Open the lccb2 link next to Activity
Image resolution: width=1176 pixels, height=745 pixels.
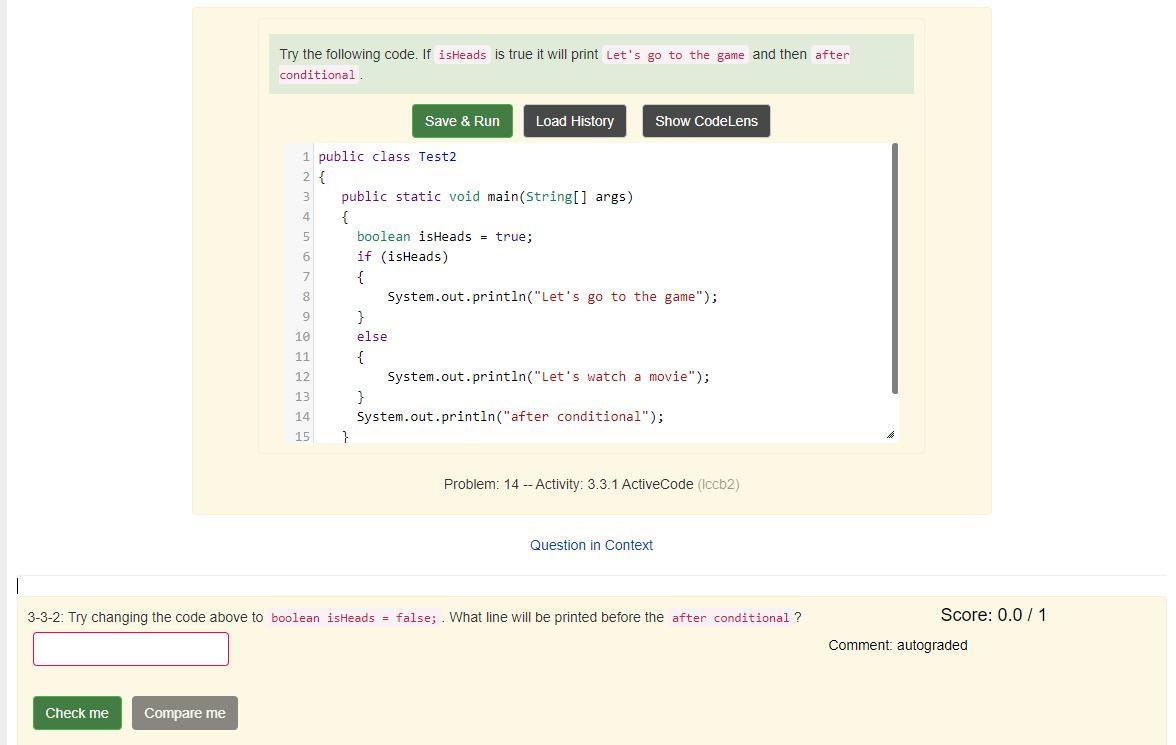click(723, 484)
